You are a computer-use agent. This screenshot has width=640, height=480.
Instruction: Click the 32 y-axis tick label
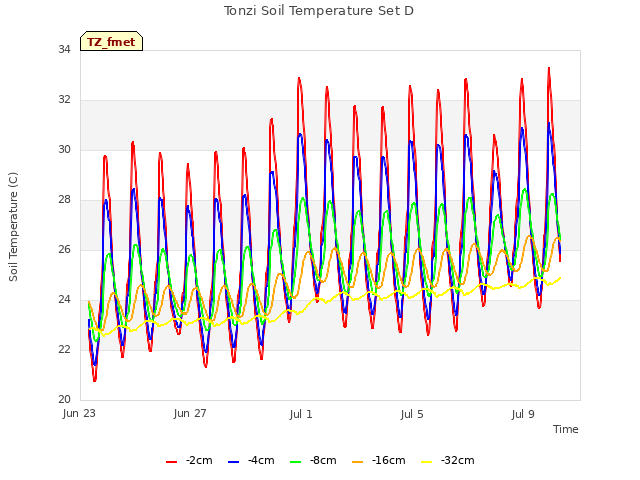[x=64, y=100]
